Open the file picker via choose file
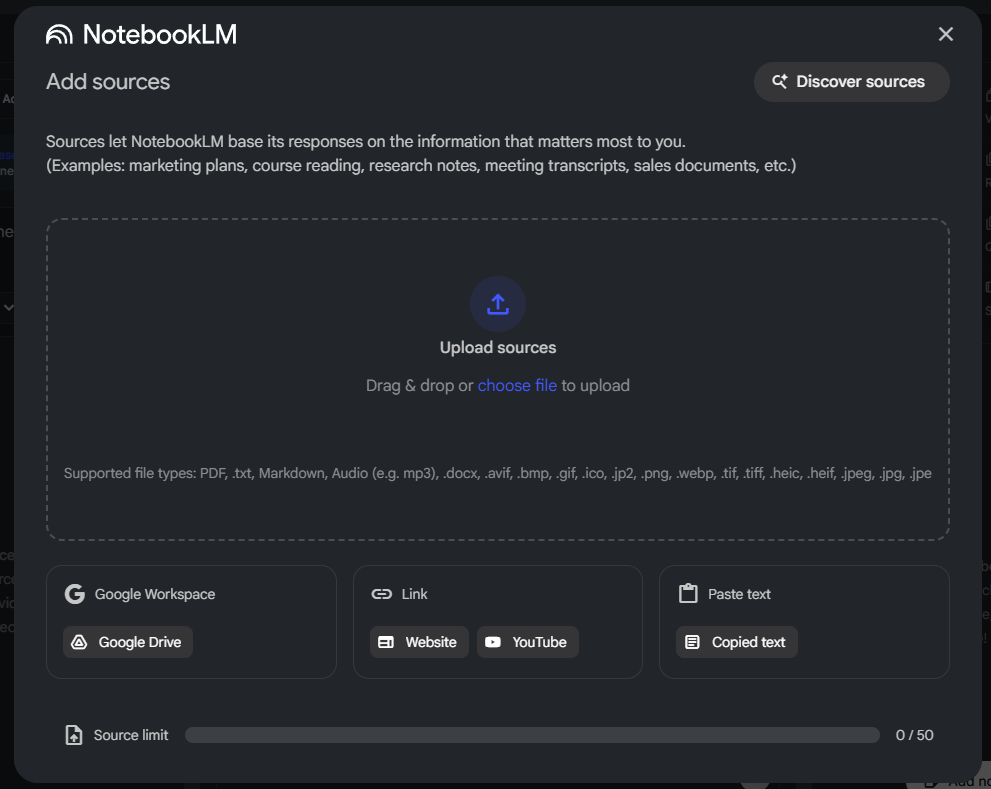991x789 pixels. [517, 385]
